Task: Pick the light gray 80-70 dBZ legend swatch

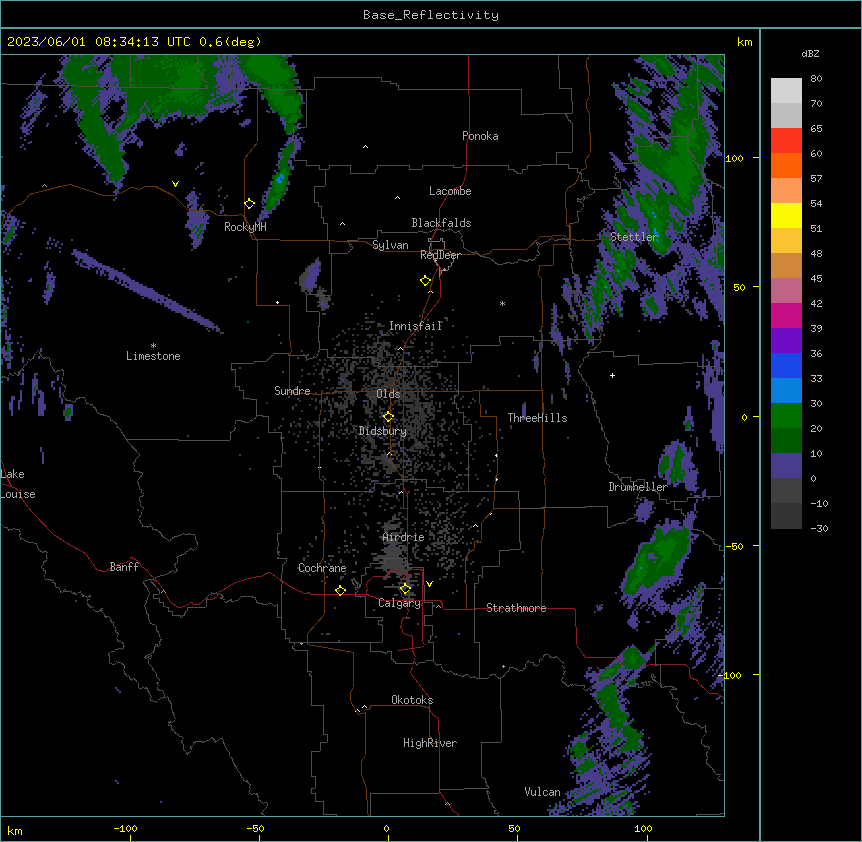Action: click(786, 91)
